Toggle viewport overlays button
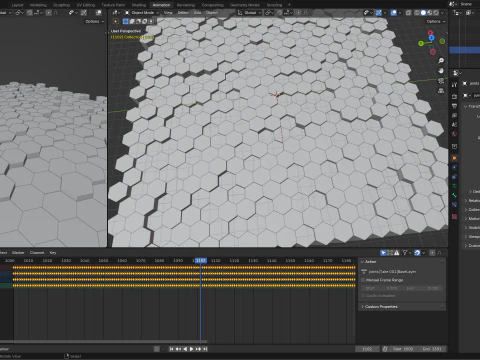The width and height of the screenshot is (480, 360). 394,13
